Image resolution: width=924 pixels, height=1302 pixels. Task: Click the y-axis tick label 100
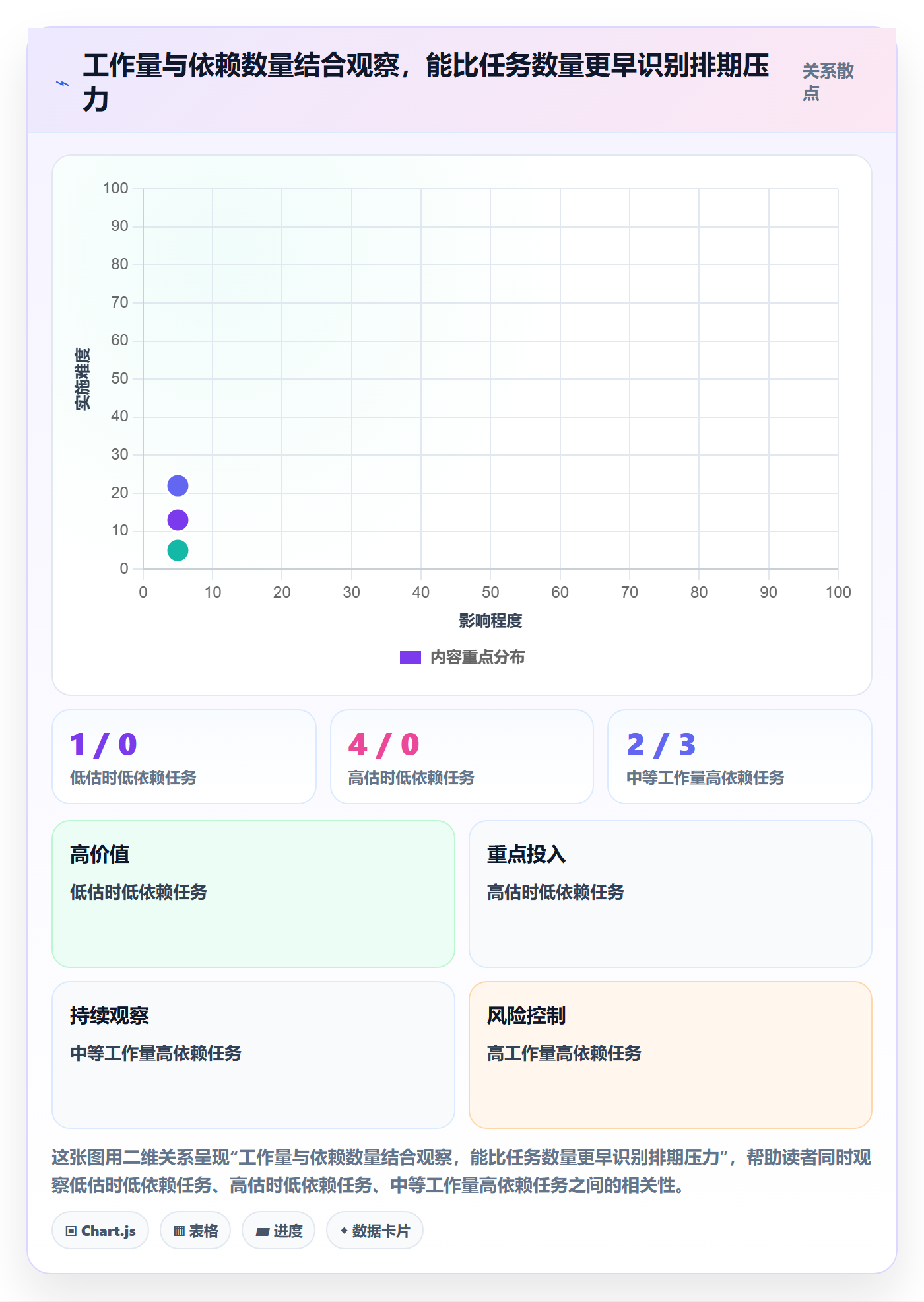pos(115,189)
